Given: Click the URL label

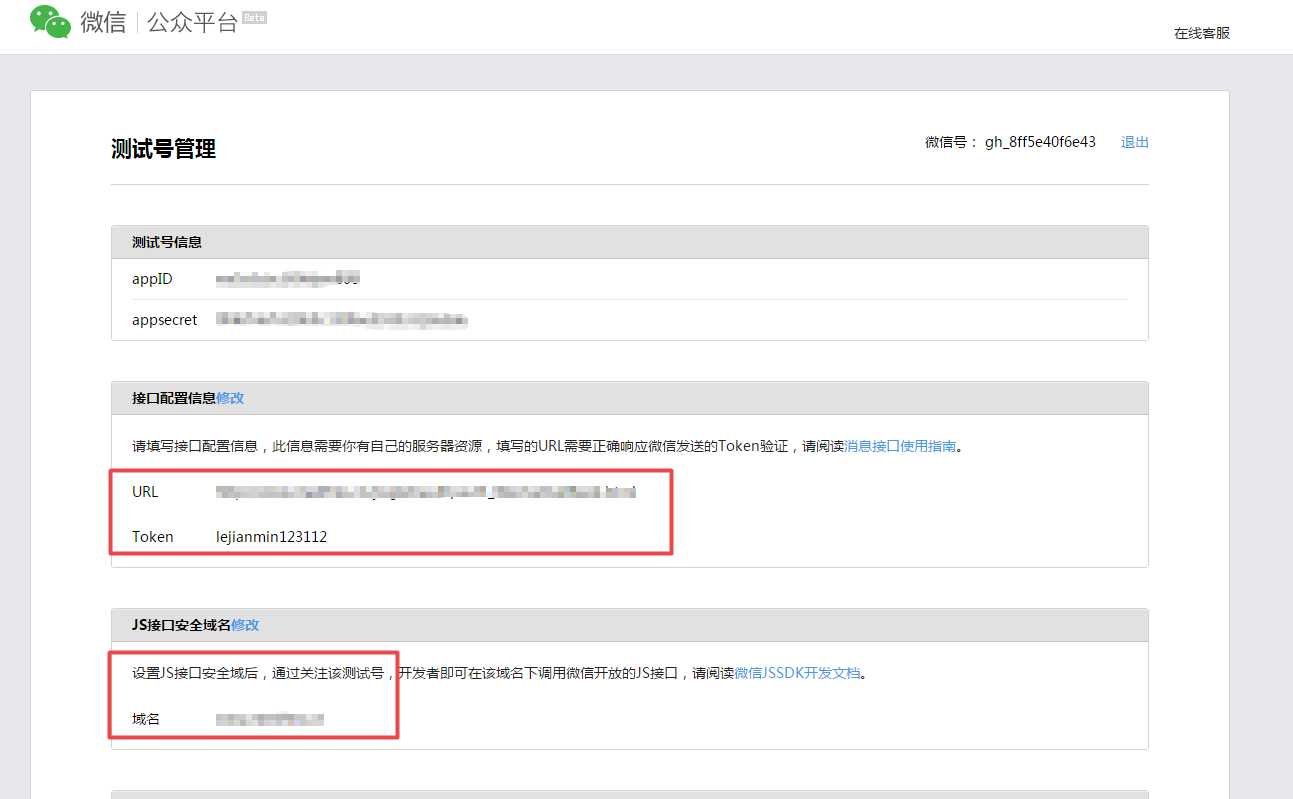Looking at the screenshot, I should pyautogui.click(x=145, y=492).
